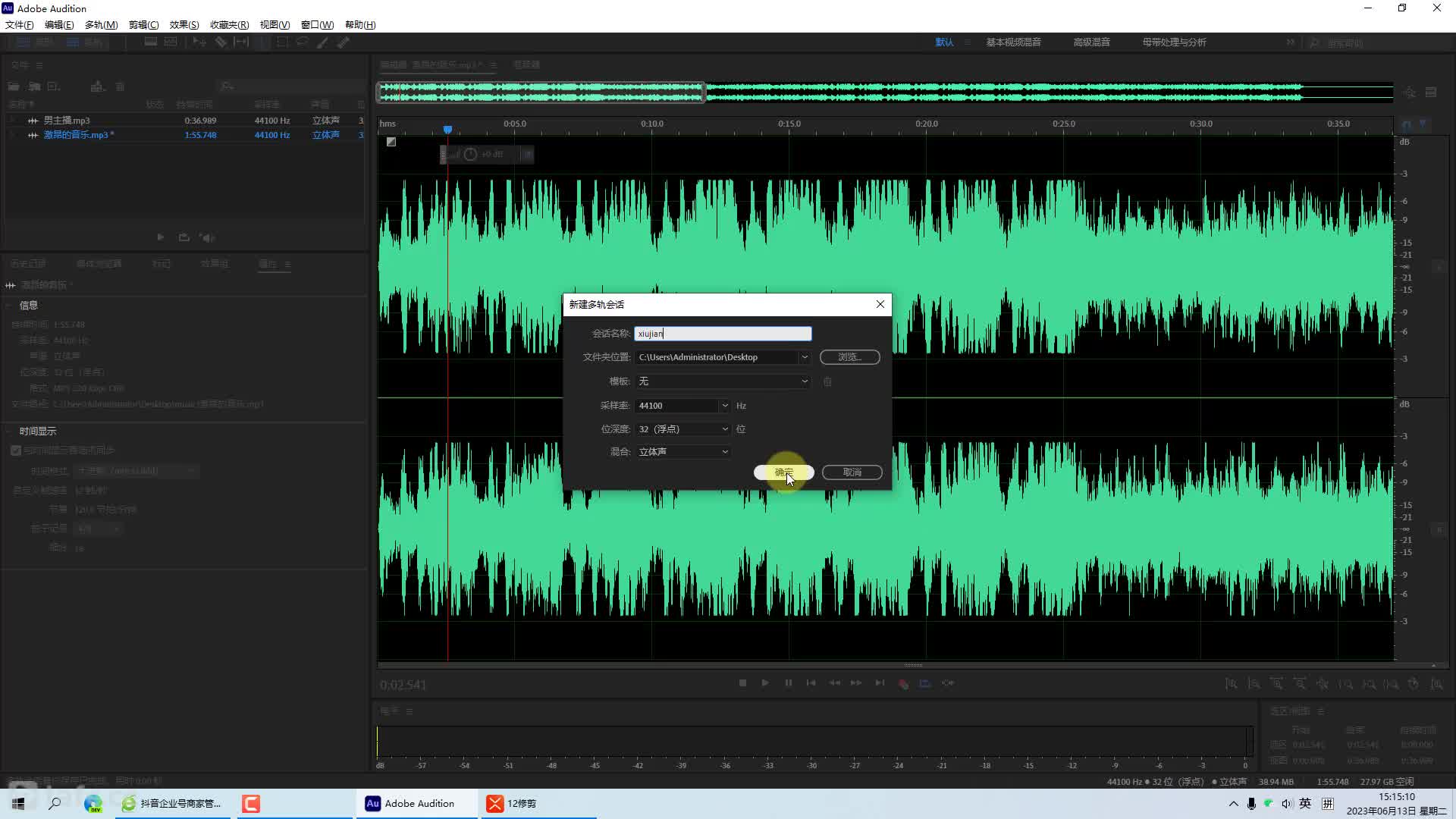Viewport: 1456px width, 819px height.
Task: Select the Razor tool in toolbar
Action: pyautogui.click(x=221, y=42)
